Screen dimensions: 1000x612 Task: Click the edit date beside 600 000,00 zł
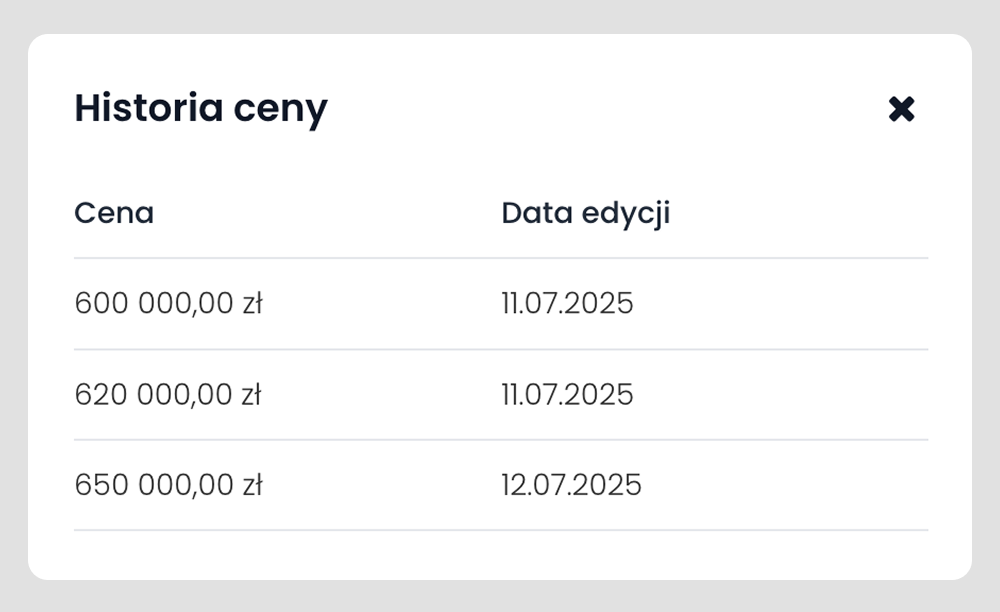[x=567, y=303]
